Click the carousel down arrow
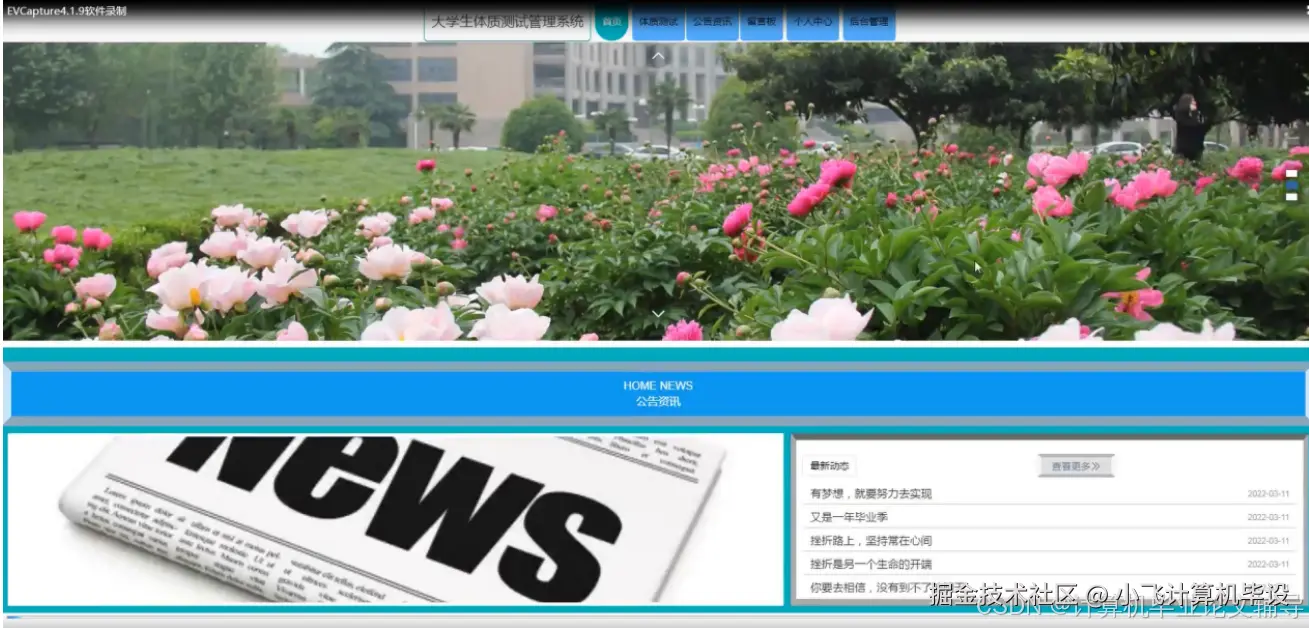Image resolution: width=1309 pixels, height=628 pixels. click(x=658, y=314)
